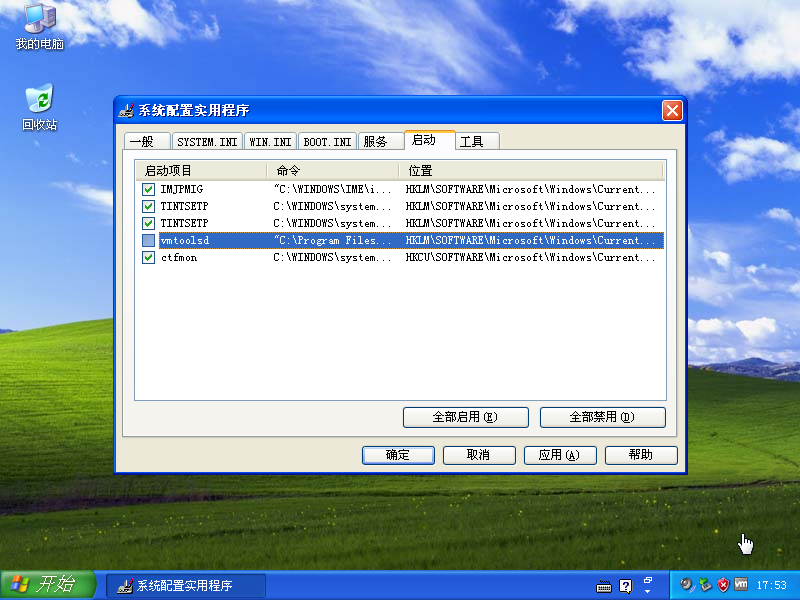Image resolution: width=800 pixels, height=600 pixels.
Task: Click the keyboard icon on the language bar
Action: pyautogui.click(x=603, y=586)
